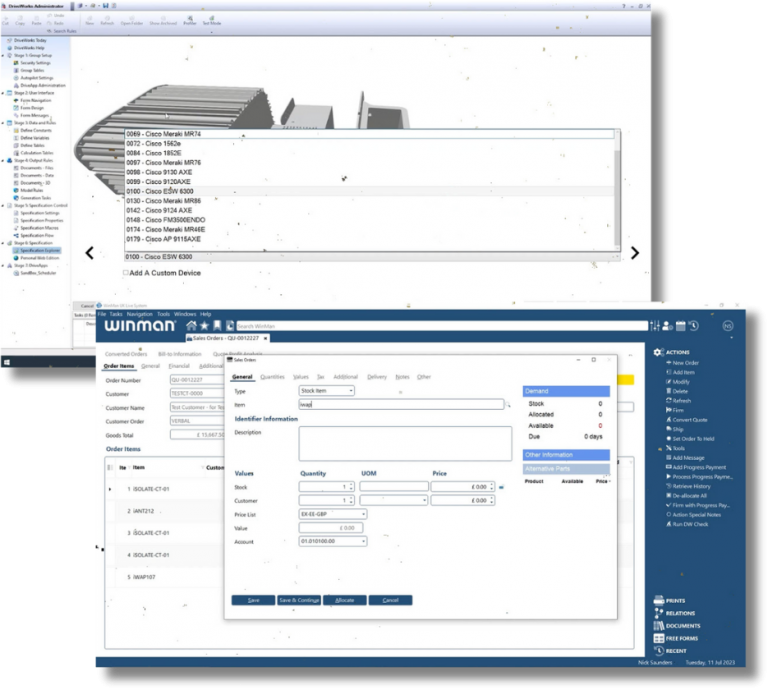Image resolution: width=768 pixels, height=690 pixels.
Task: Click the Allocate button
Action: 345,600
